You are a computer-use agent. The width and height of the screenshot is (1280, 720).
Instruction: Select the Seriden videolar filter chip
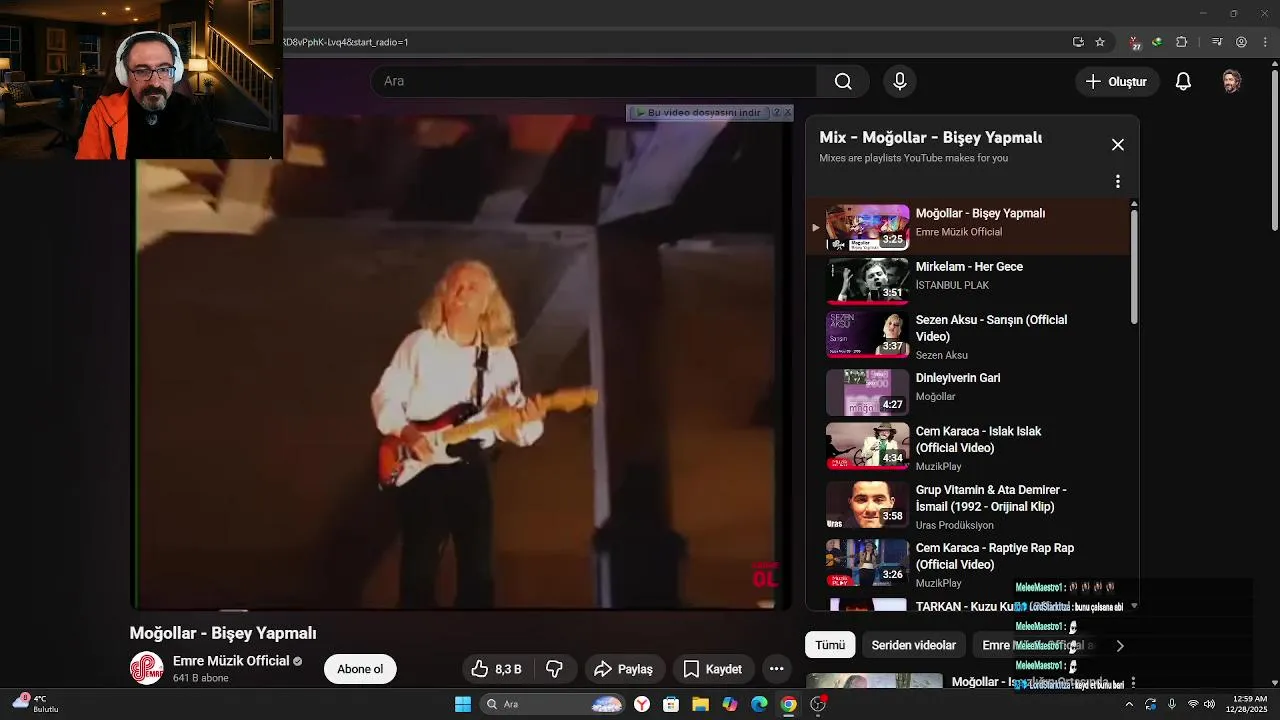pos(913,645)
